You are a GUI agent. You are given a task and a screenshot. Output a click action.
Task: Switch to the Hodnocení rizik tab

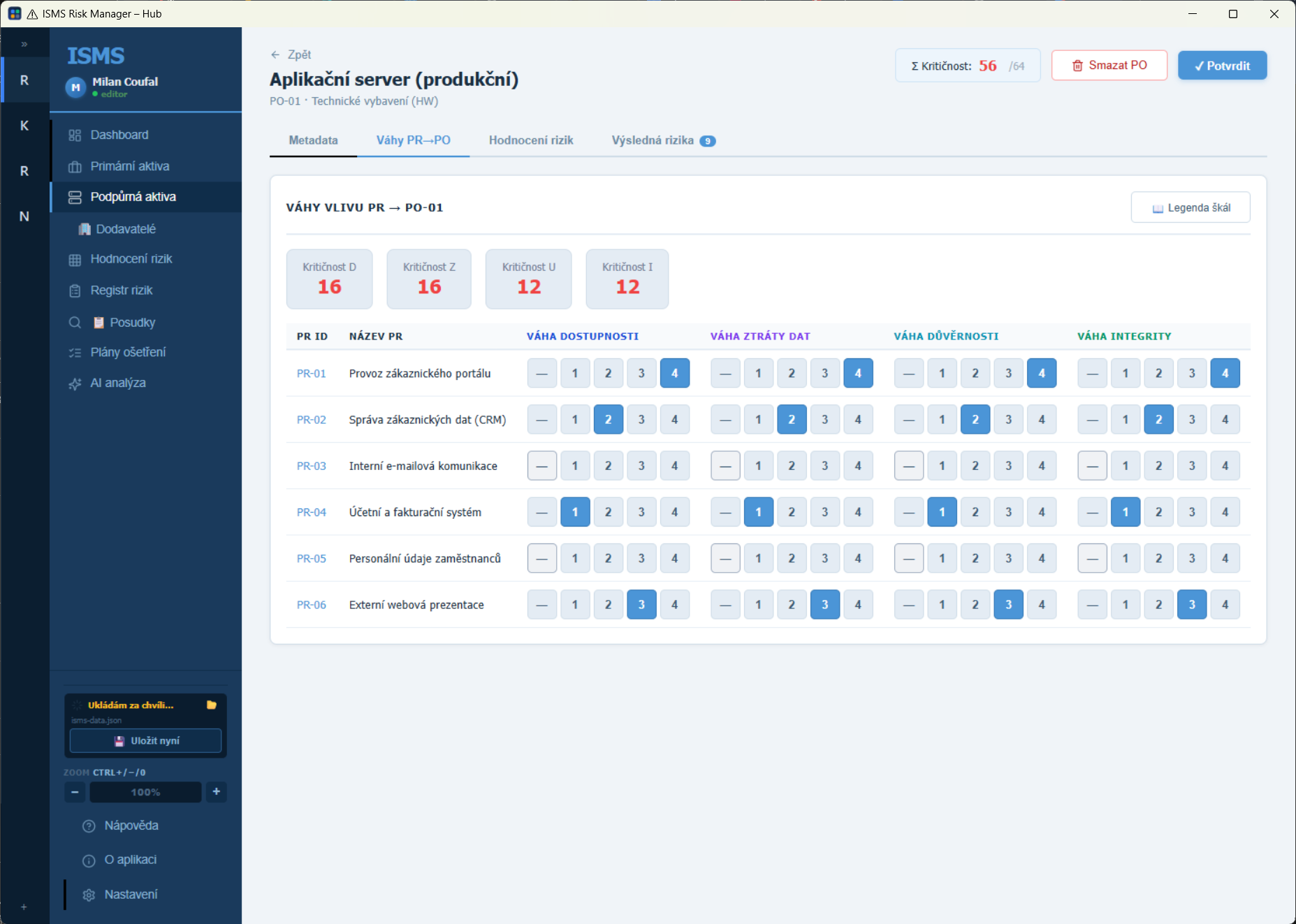531,140
